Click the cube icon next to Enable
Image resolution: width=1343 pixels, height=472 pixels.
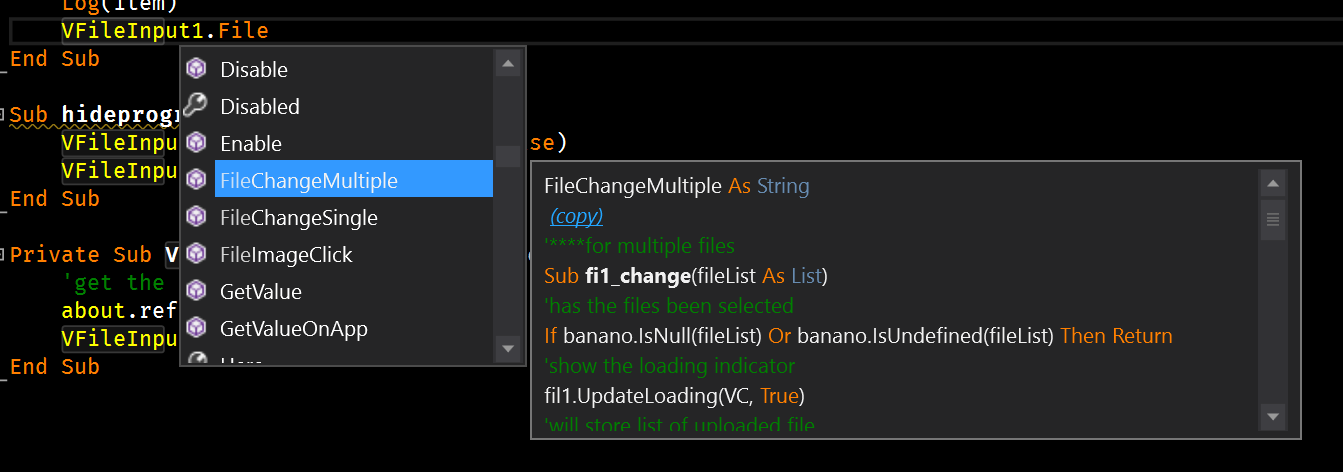[196, 143]
